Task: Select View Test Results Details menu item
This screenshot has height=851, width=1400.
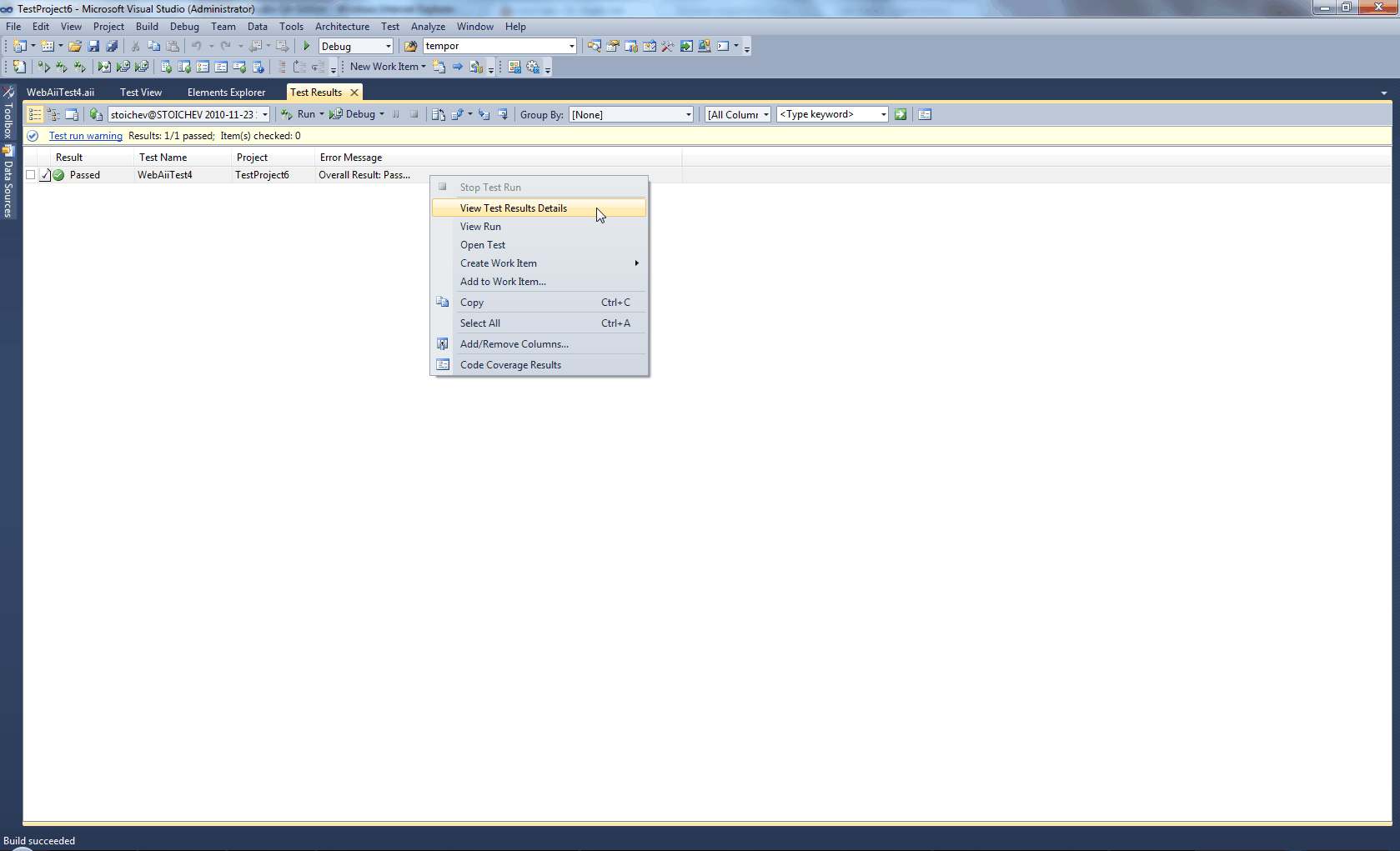Action: point(539,208)
